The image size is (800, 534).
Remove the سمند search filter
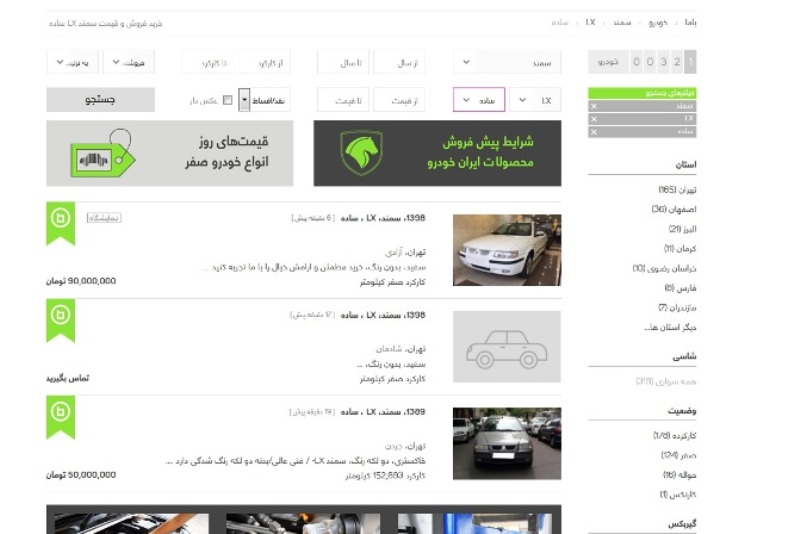tap(593, 106)
